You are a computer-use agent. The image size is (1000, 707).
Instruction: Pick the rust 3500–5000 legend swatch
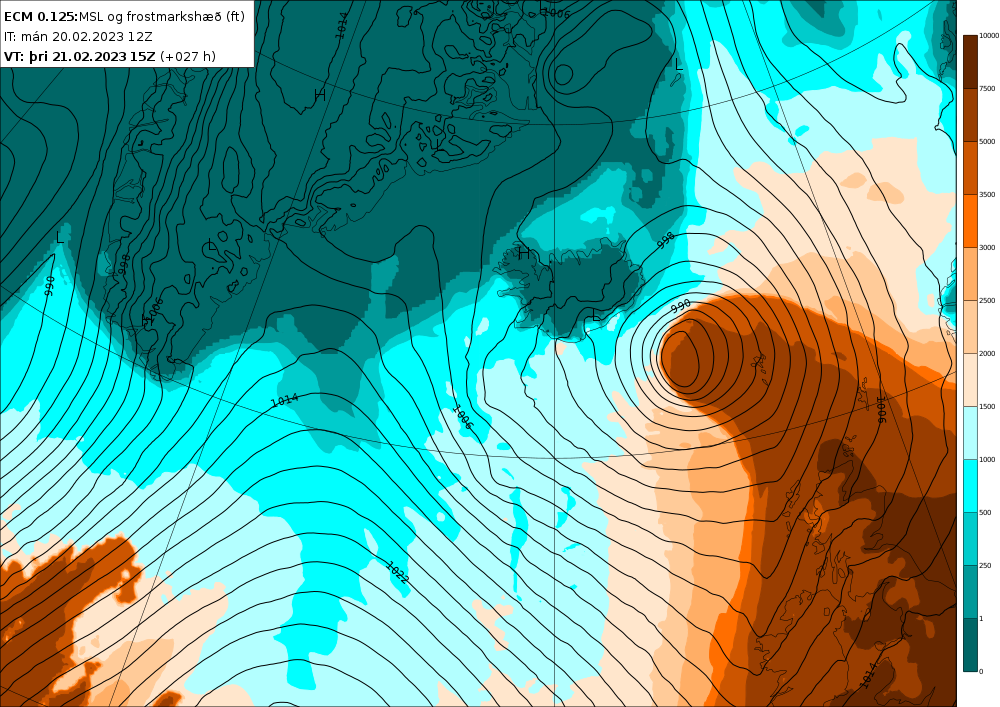(x=970, y=168)
